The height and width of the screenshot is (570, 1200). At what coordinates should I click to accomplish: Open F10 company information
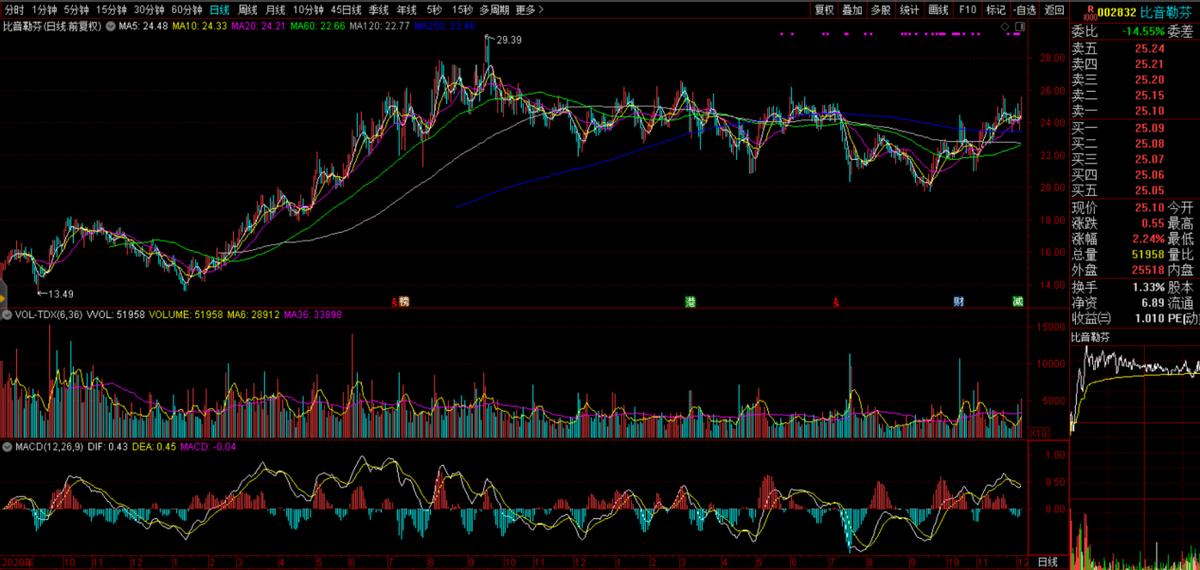[967, 9]
